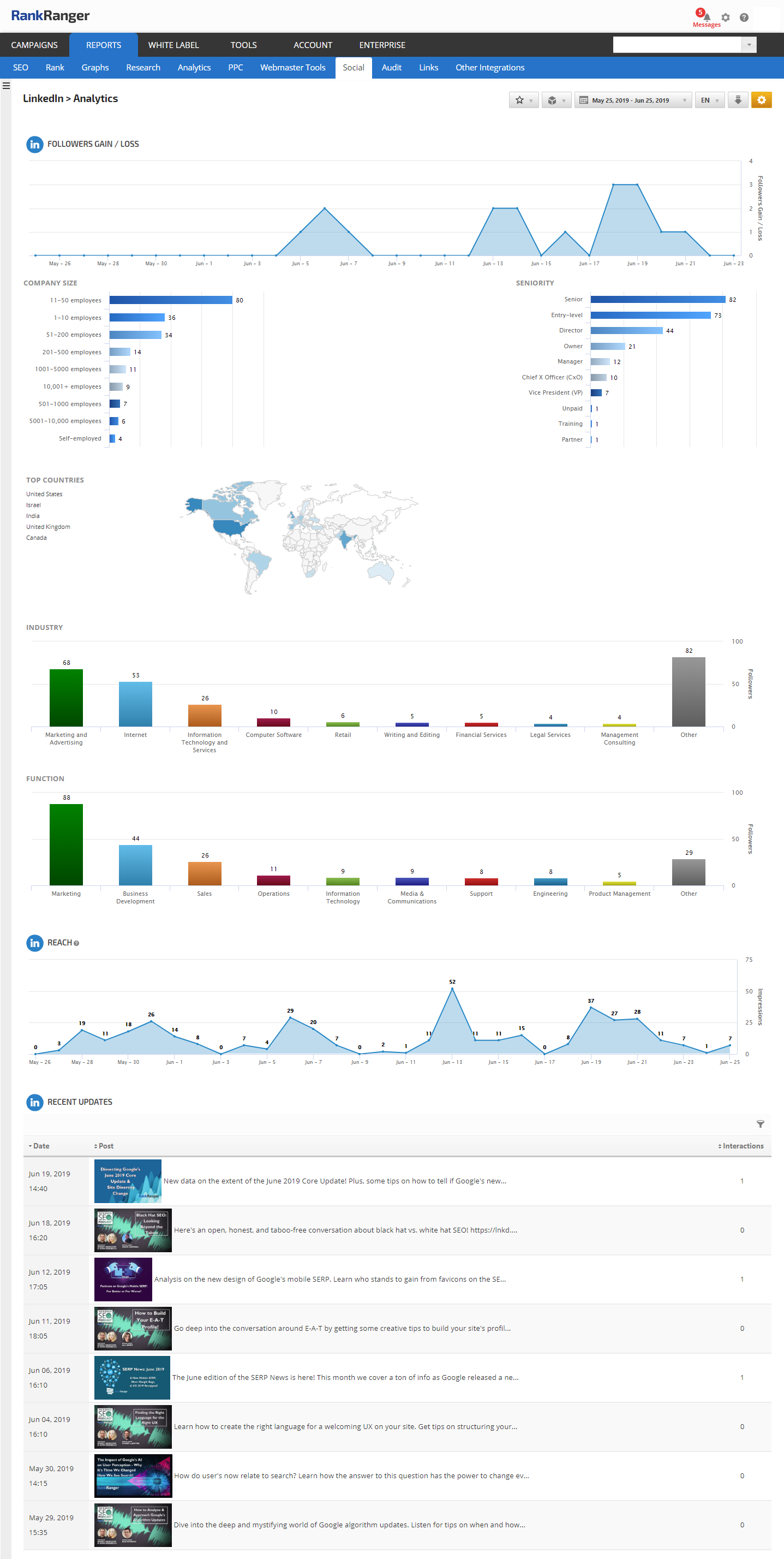Expand the campaign selector dropdown arrow
Viewport: 784px width, 1559px height.
tap(750, 45)
